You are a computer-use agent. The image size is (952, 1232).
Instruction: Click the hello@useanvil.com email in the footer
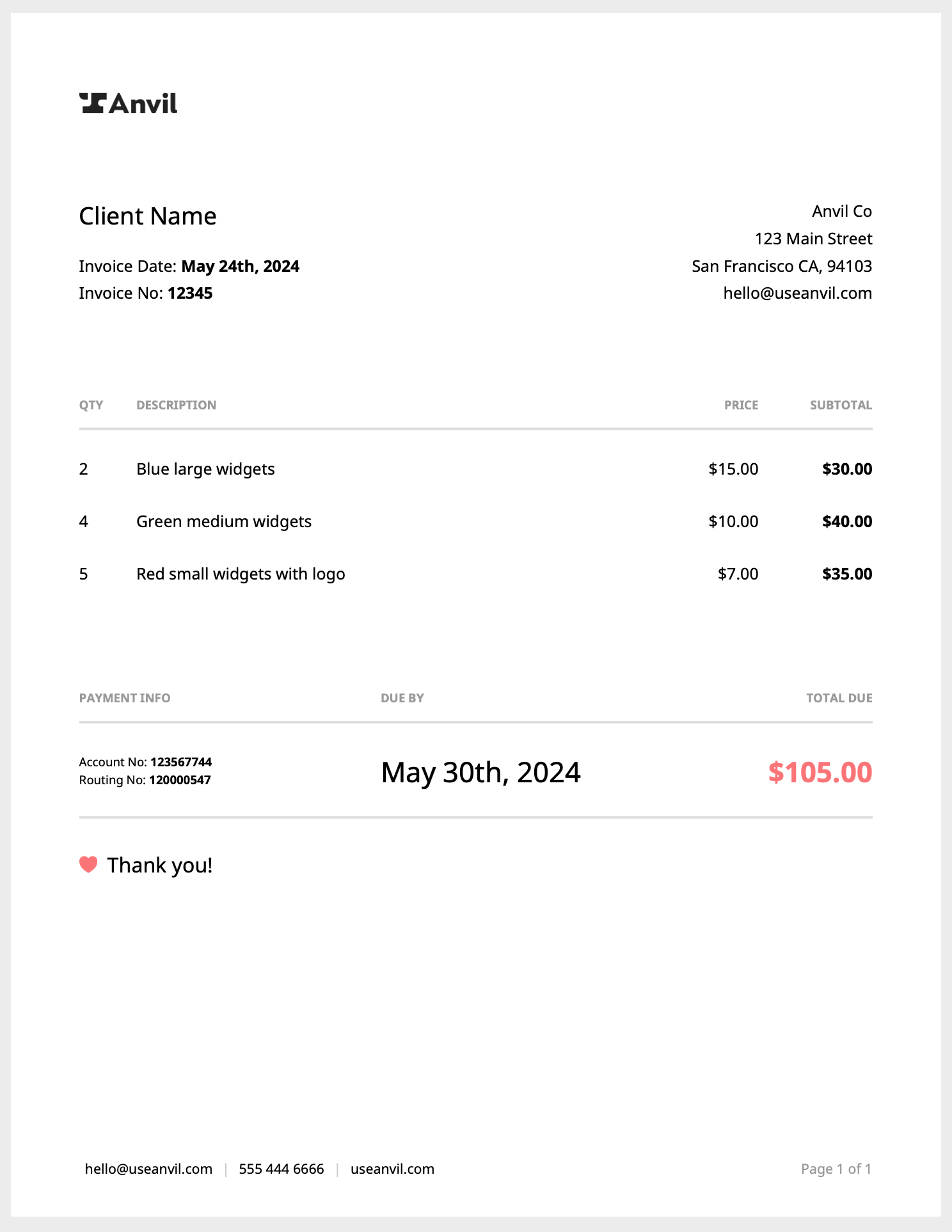click(148, 1169)
